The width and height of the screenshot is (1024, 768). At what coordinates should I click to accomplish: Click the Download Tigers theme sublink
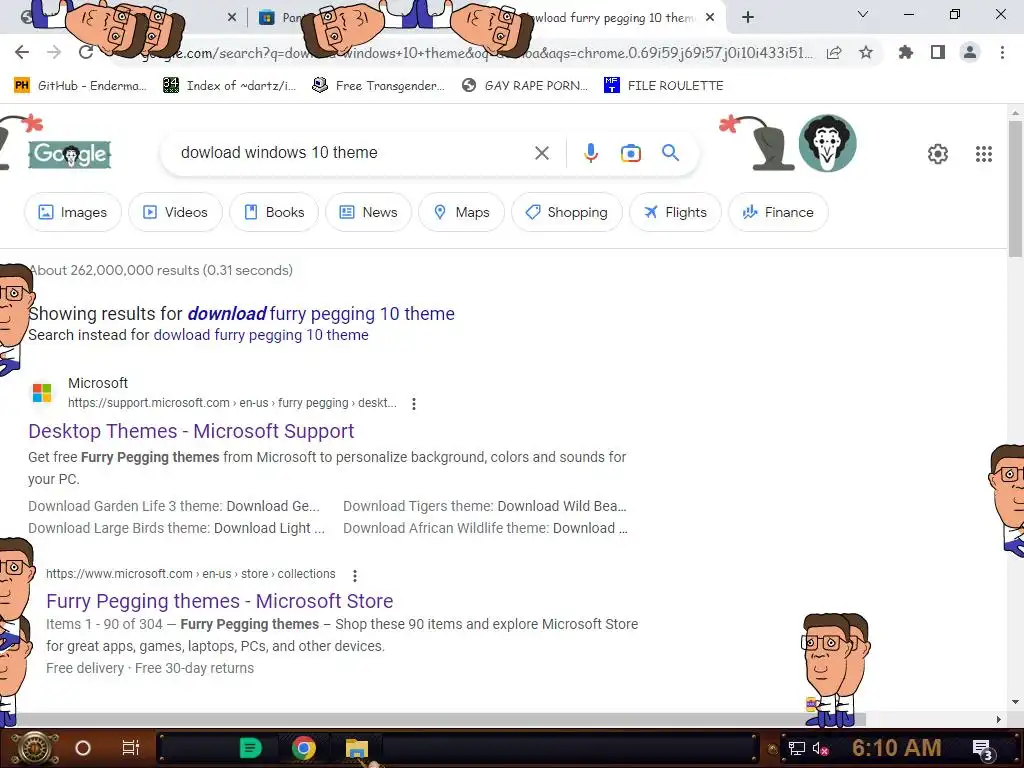click(x=485, y=506)
